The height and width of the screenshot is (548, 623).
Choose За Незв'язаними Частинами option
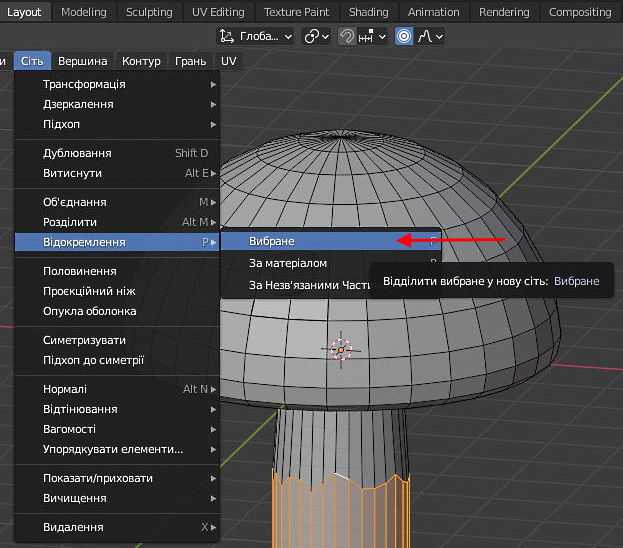click(x=295, y=285)
